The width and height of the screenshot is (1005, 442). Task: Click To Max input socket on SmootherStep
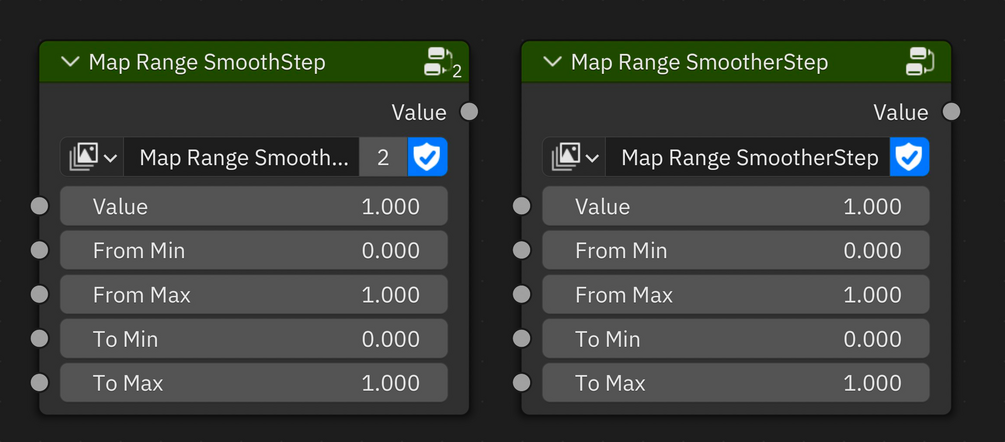522,383
